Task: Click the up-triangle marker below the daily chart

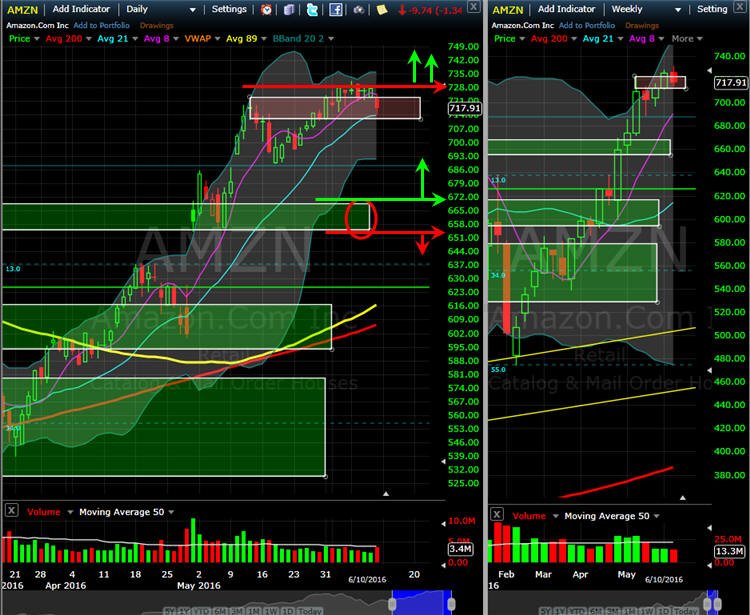Action: click(x=386, y=494)
